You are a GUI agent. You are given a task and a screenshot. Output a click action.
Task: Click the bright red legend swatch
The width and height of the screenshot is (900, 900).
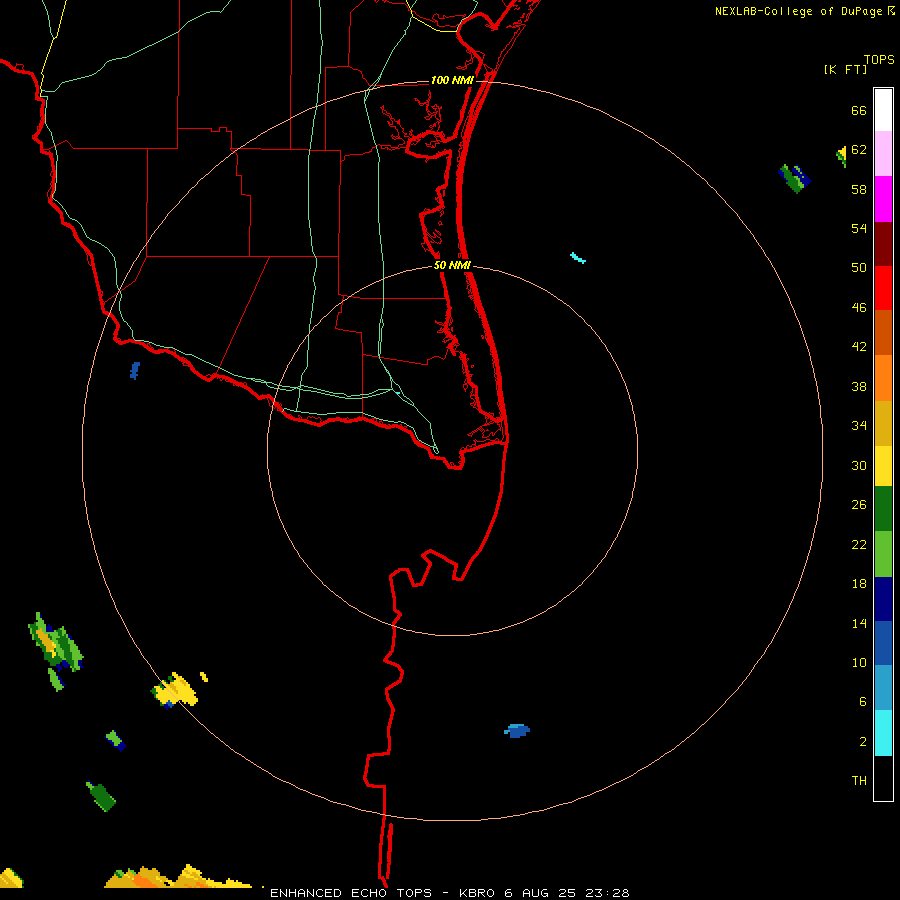click(883, 288)
